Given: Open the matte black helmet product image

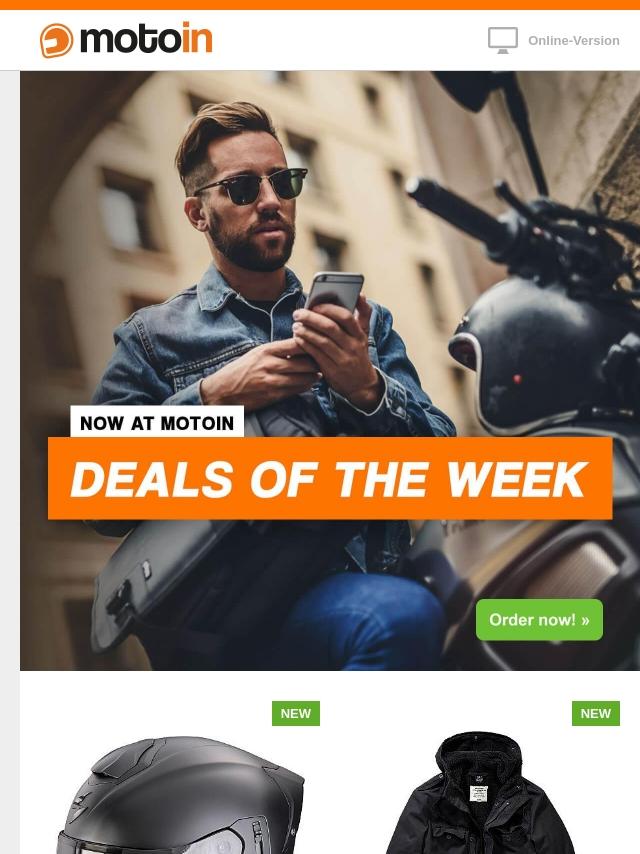Looking at the screenshot, I should click(x=180, y=795).
